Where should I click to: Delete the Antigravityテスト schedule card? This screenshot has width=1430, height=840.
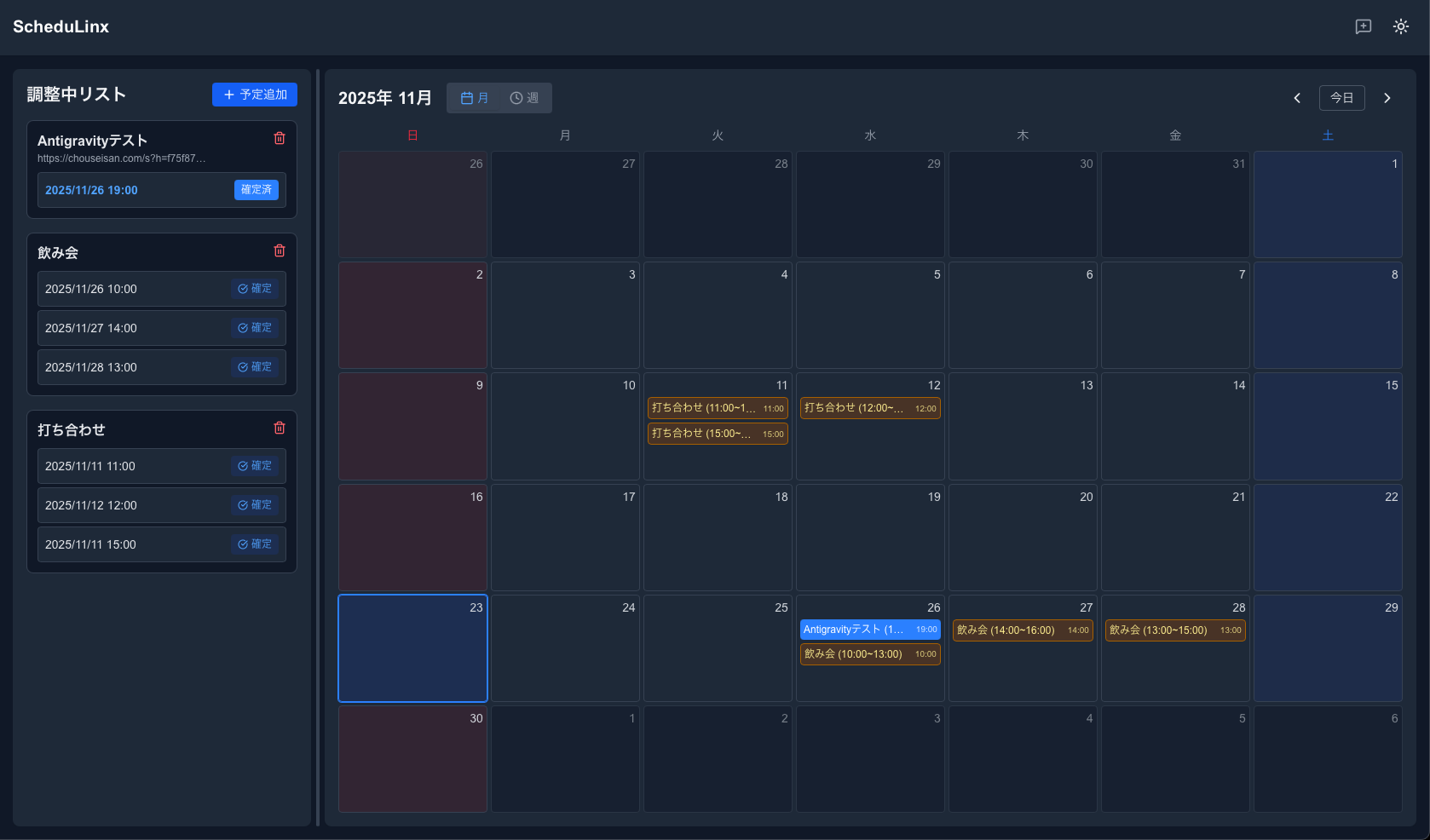280,138
